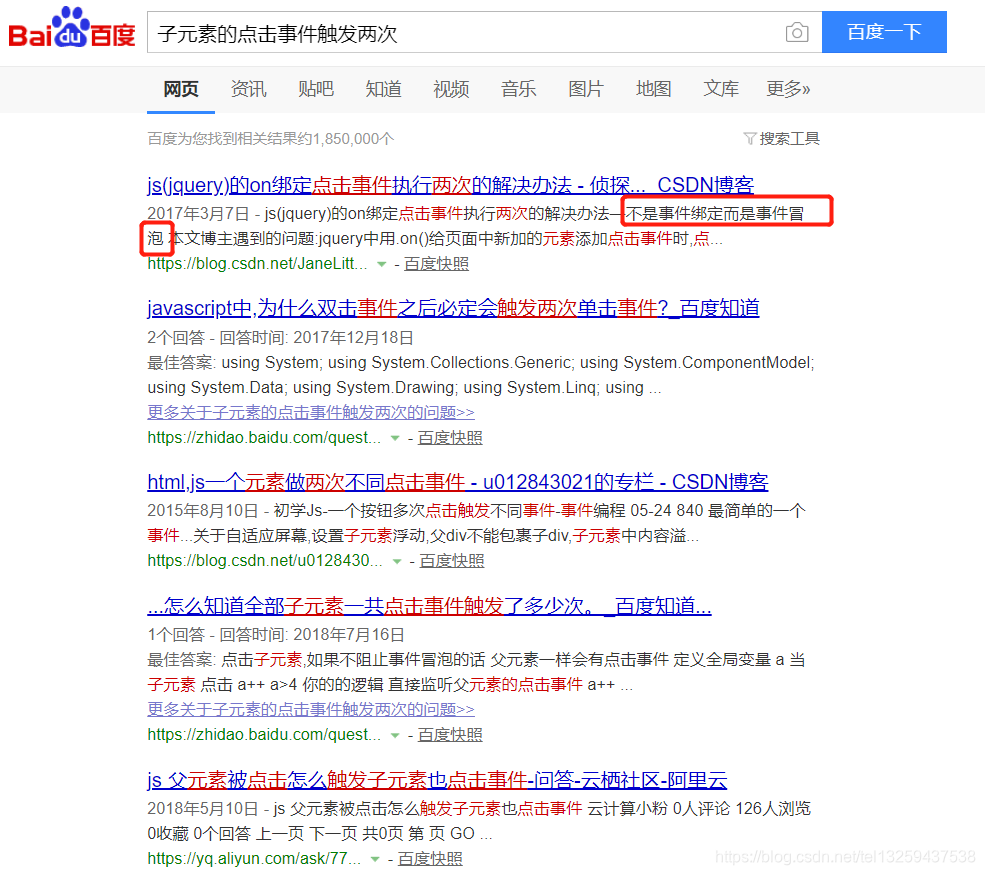
Task: Expand dropdown arrow after yq.aliyun.com URL
Action: coord(375,859)
